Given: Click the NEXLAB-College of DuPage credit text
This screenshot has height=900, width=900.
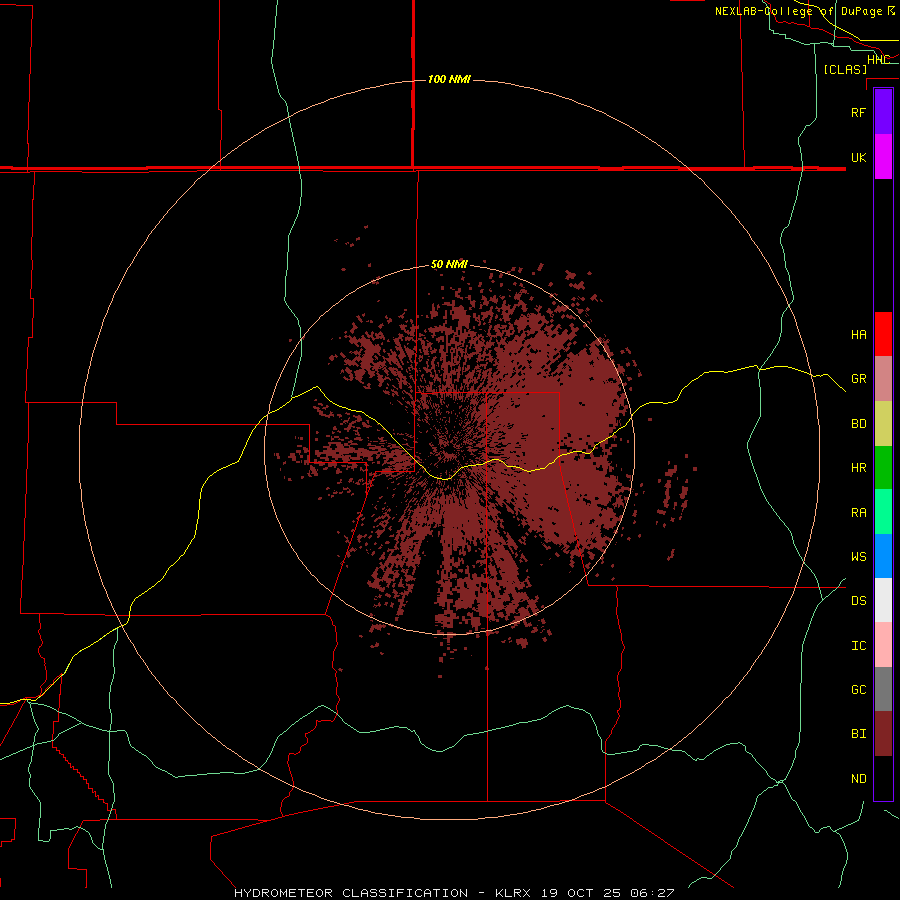Looking at the screenshot, I should point(805,11).
